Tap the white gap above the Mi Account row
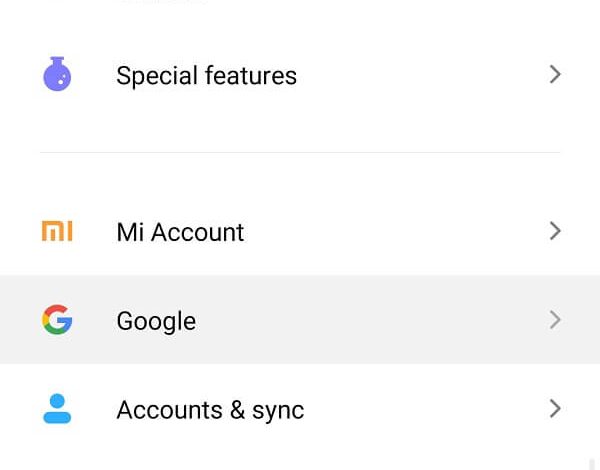The height and width of the screenshot is (470, 600). pos(300,172)
